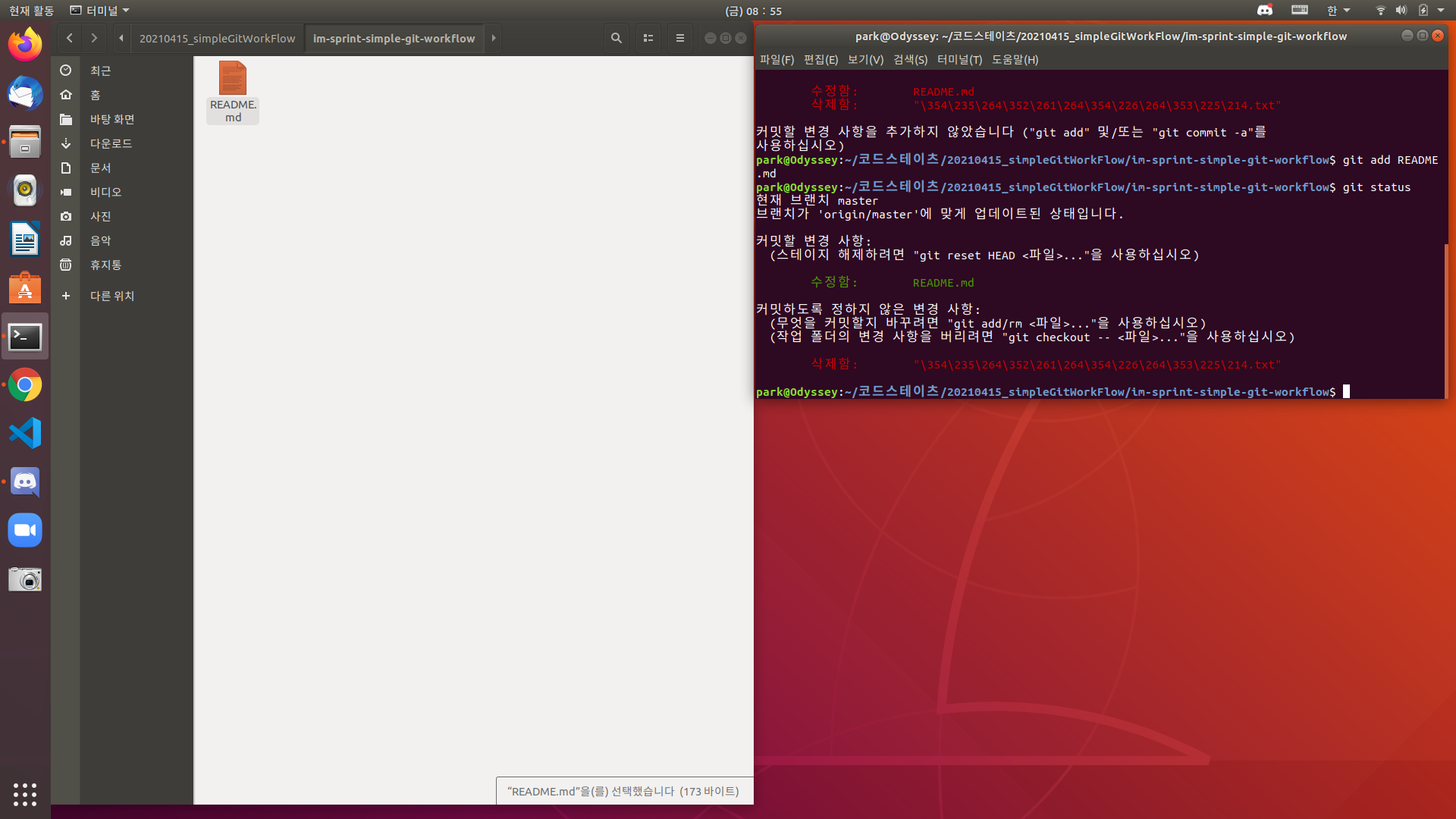The width and height of the screenshot is (1456, 819).
Task: Open Google Chrome from the dock
Action: coord(25,385)
